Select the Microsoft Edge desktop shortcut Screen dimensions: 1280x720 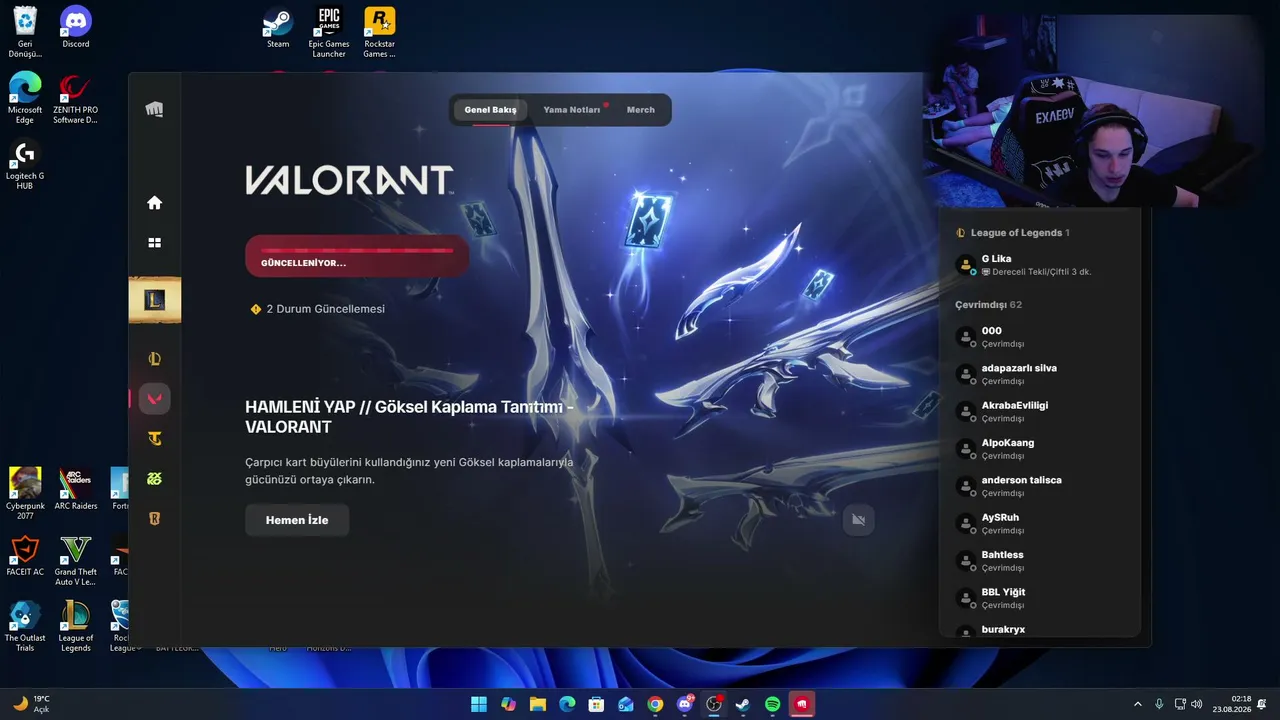[25, 99]
